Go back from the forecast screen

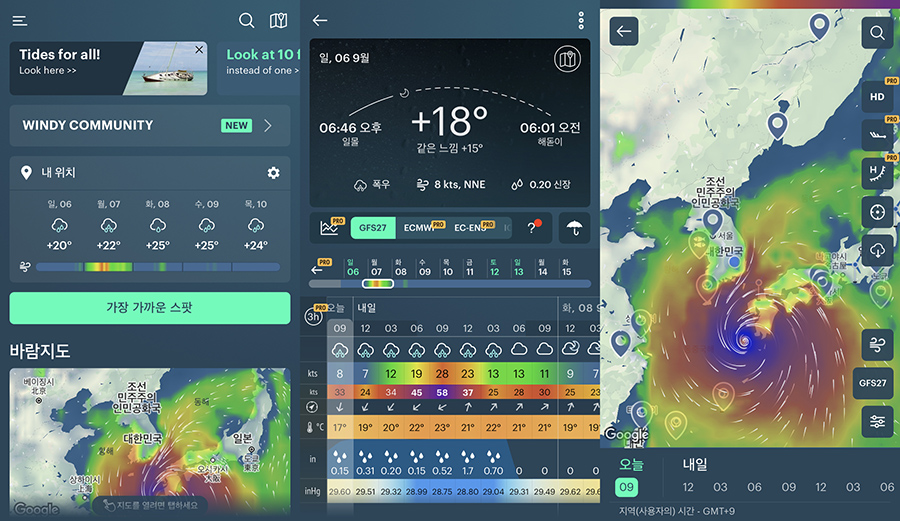(320, 21)
